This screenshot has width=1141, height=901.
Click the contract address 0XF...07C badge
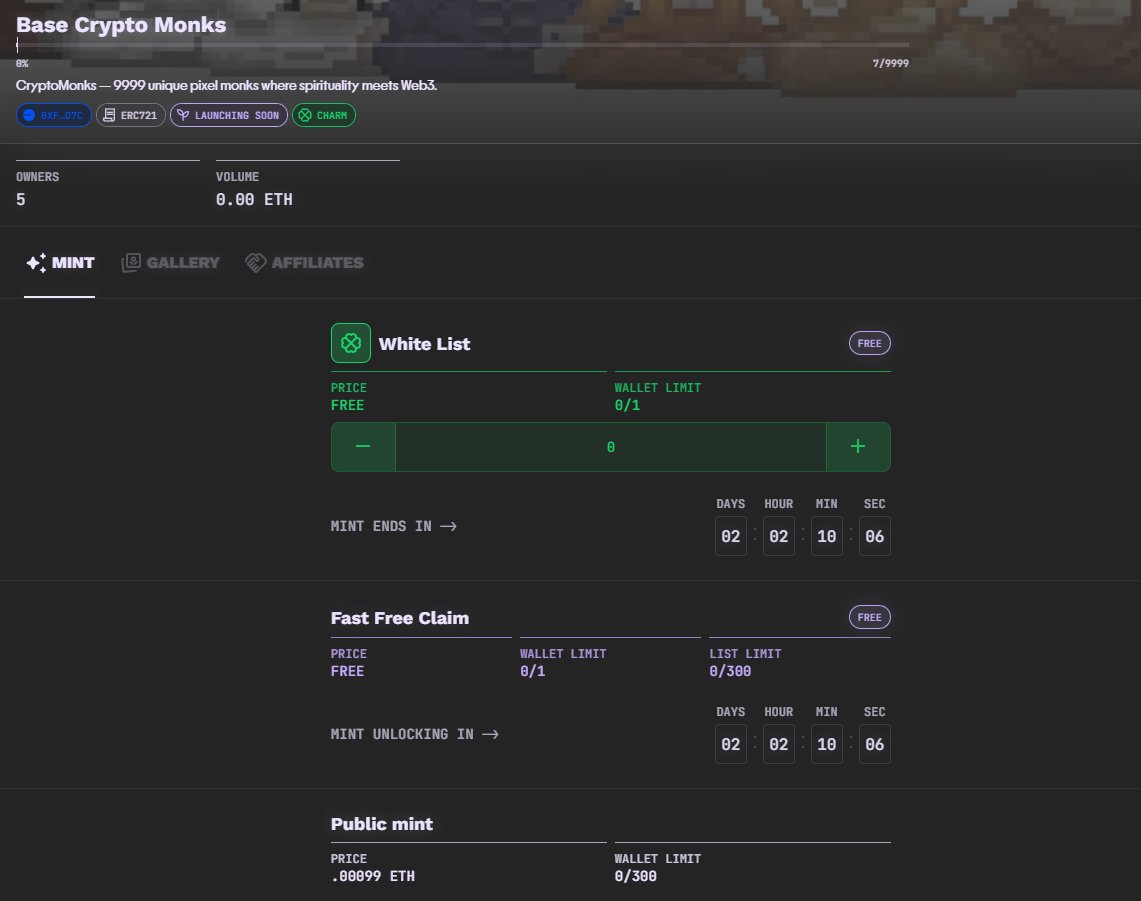point(54,115)
